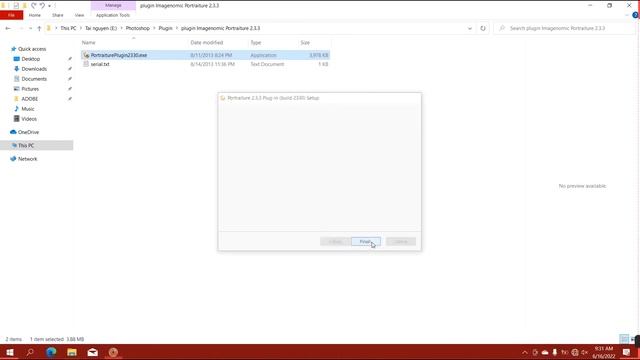Open Windows taskbar search

pyautogui.click(x=30, y=352)
